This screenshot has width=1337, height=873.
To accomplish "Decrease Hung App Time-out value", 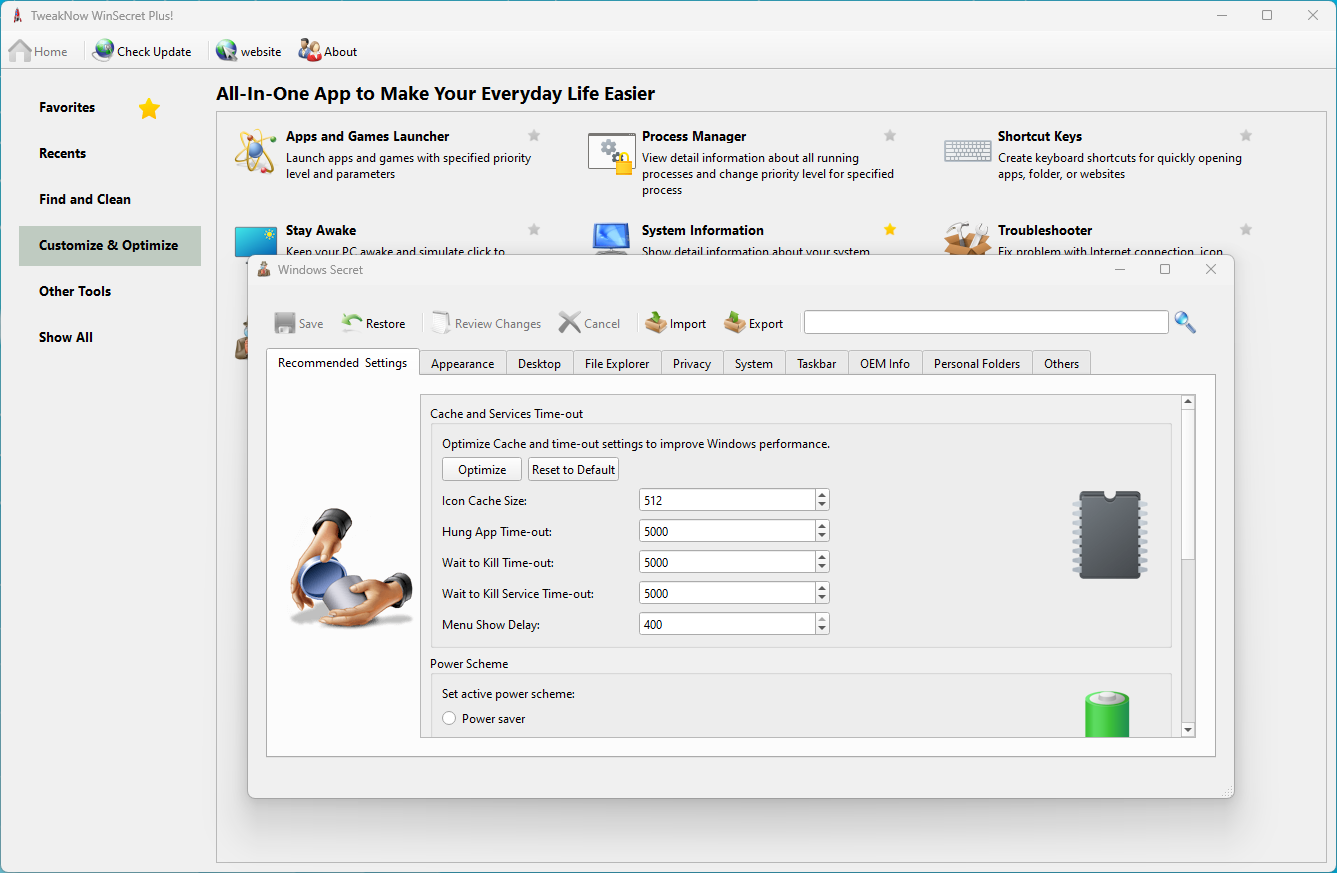I will [822, 537].
